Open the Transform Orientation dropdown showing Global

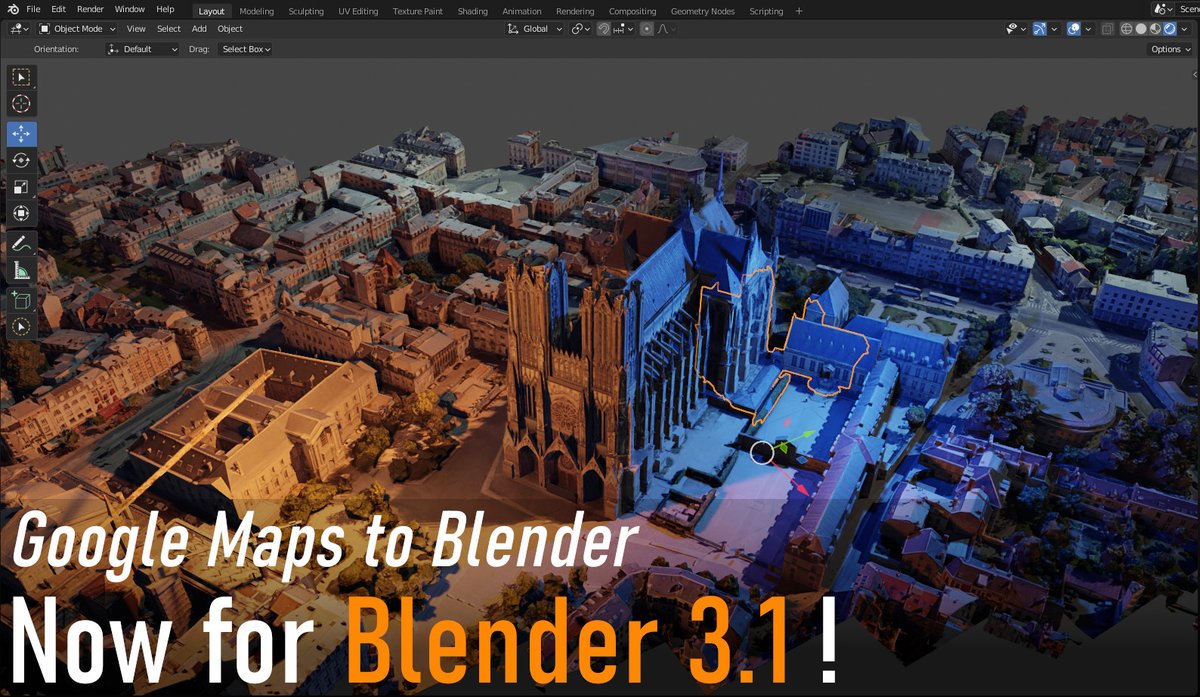pos(533,29)
